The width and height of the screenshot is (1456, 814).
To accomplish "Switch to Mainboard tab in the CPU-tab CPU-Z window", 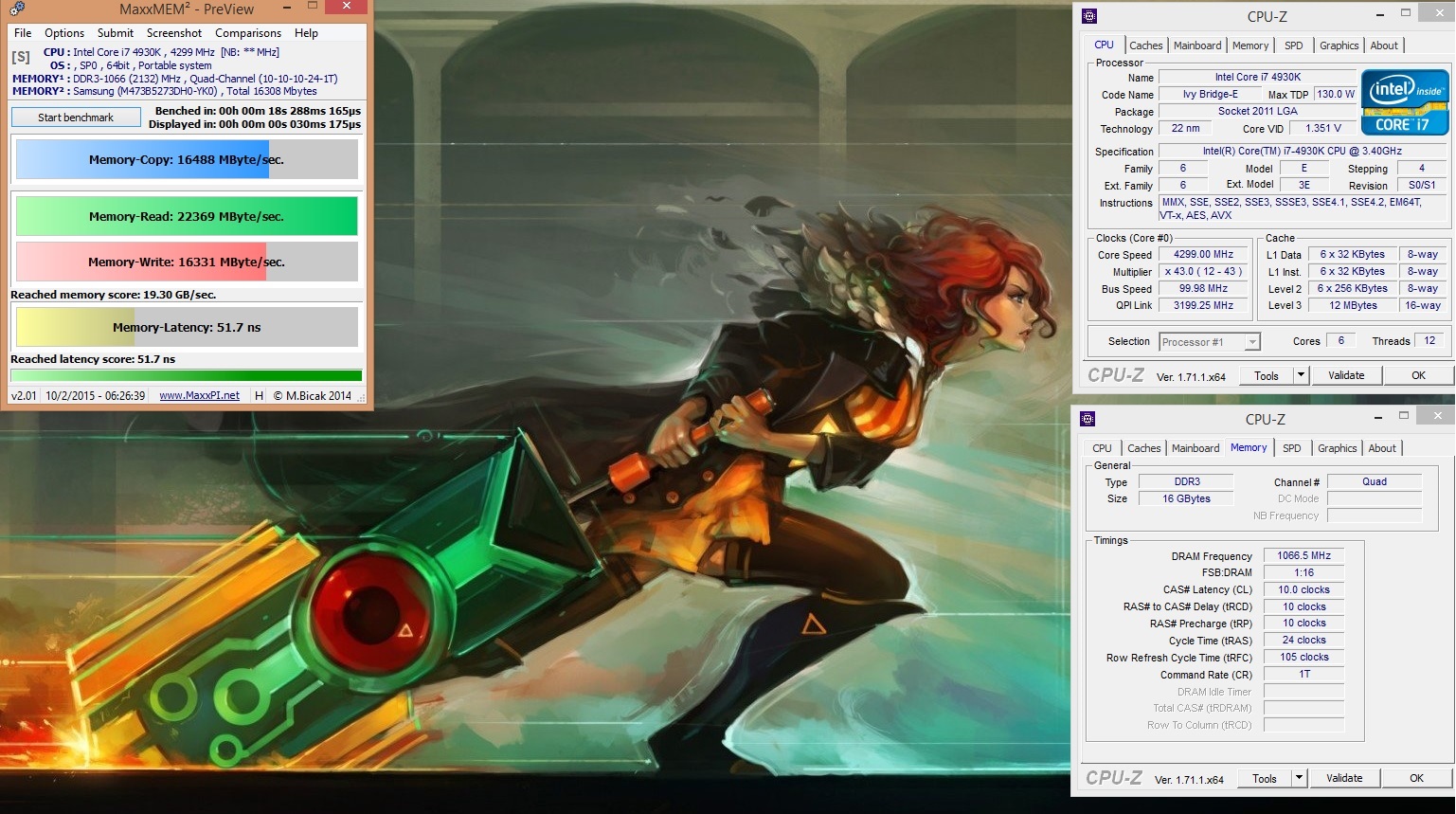I will 1197,45.
